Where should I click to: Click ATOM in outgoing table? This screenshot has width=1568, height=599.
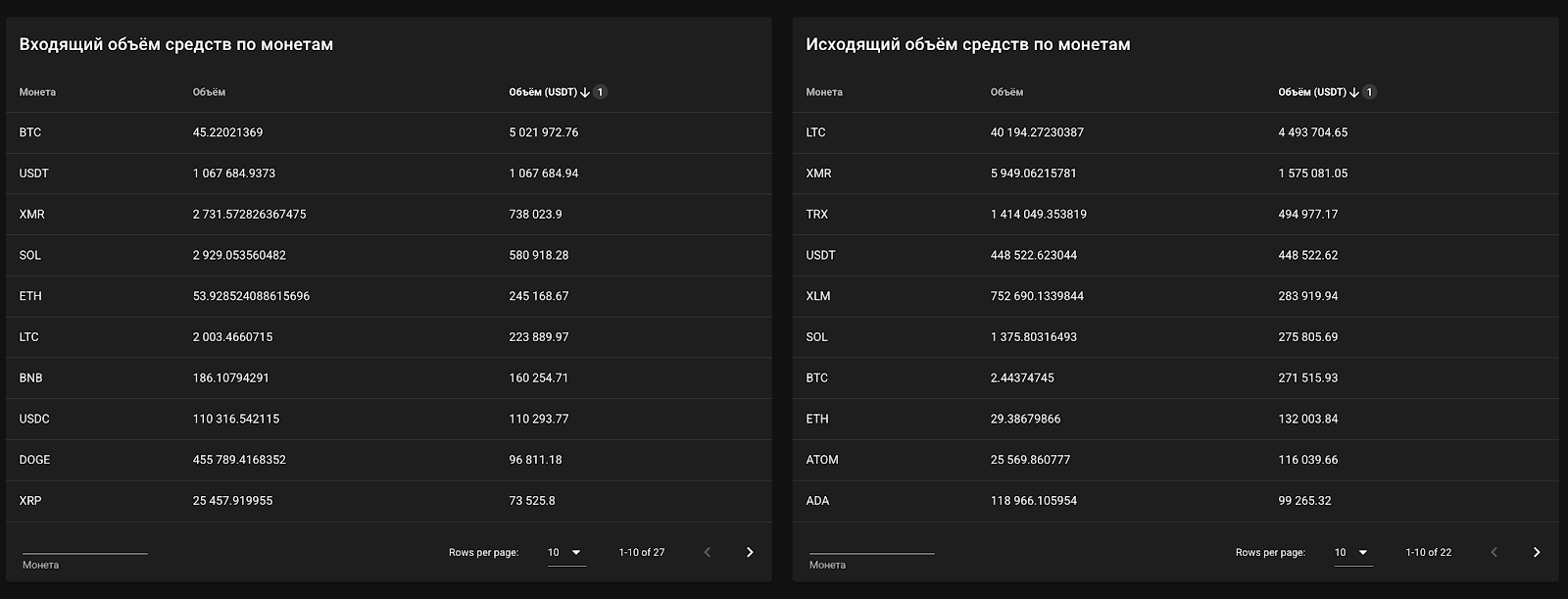822,460
